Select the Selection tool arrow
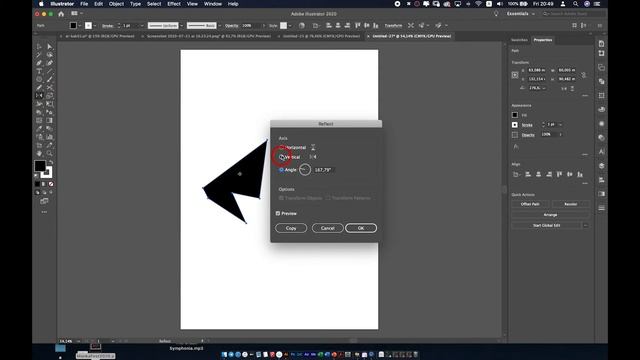Screen dimensions: 640x360 (x=39, y=47)
